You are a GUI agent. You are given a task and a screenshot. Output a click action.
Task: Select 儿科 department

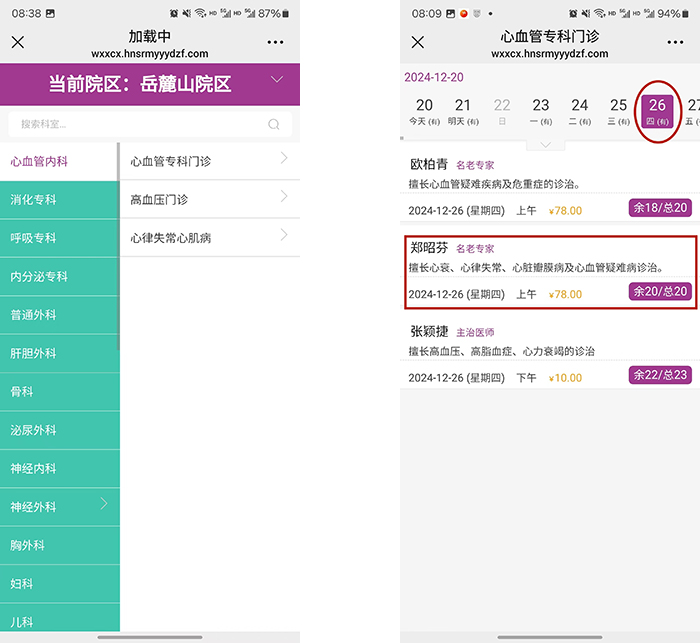(58, 622)
